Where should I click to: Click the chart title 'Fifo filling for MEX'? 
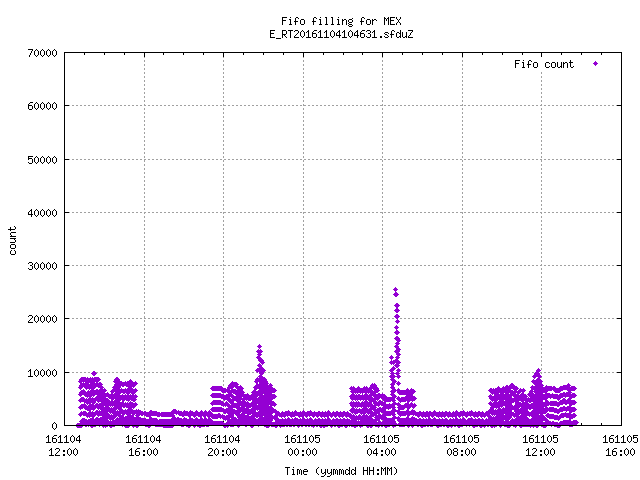coord(341,21)
